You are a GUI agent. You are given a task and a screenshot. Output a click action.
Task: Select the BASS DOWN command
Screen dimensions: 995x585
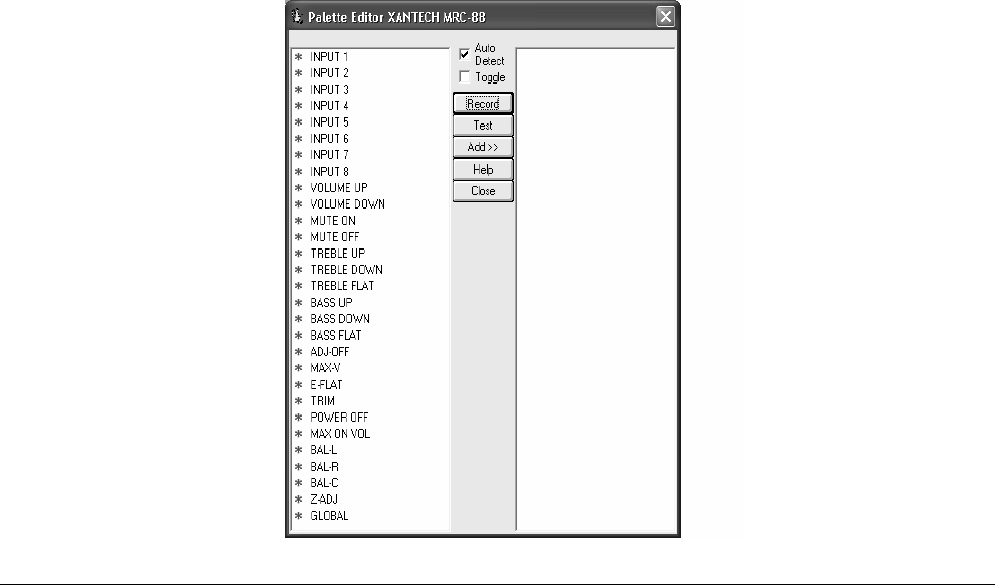click(x=340, y=319)
